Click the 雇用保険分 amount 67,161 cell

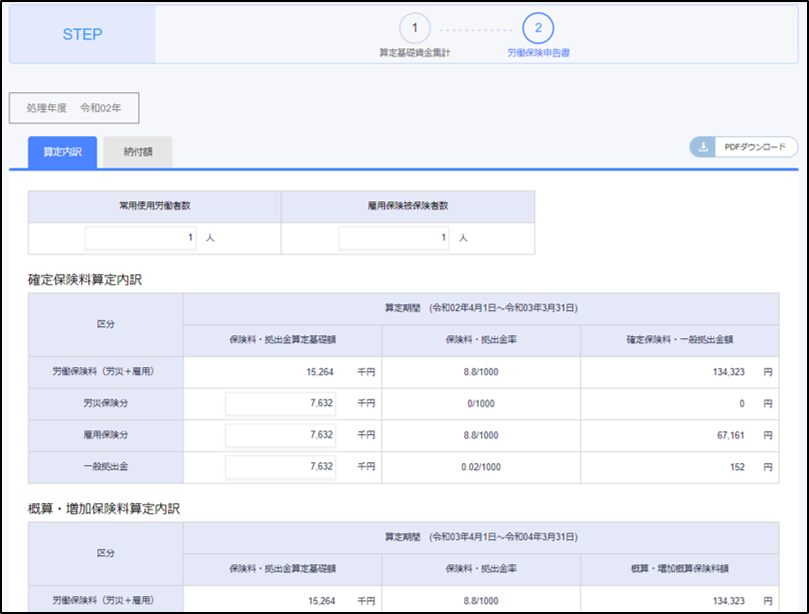(x=732, y=435)
